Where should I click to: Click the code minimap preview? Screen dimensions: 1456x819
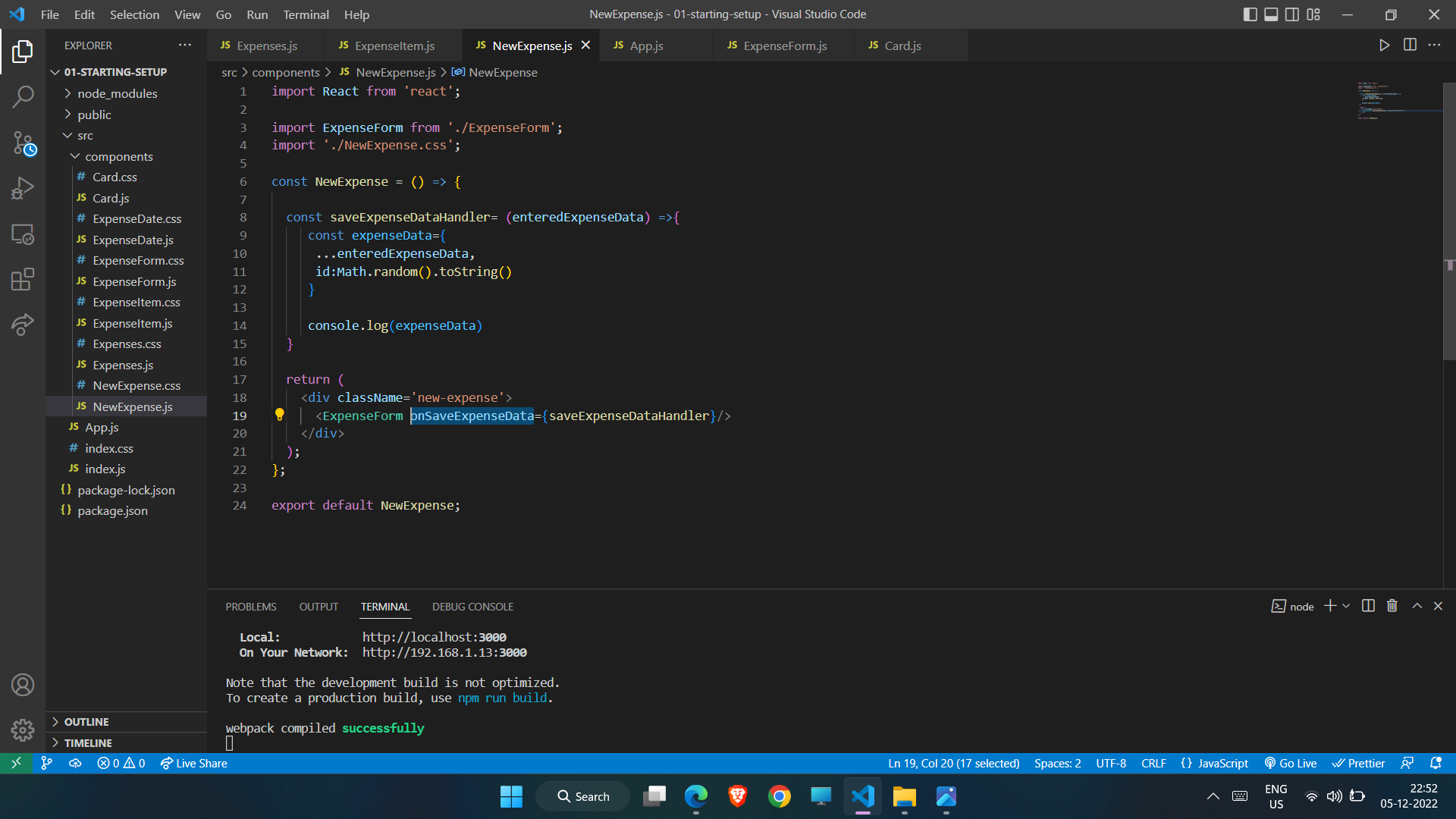tap(1398, 101)
